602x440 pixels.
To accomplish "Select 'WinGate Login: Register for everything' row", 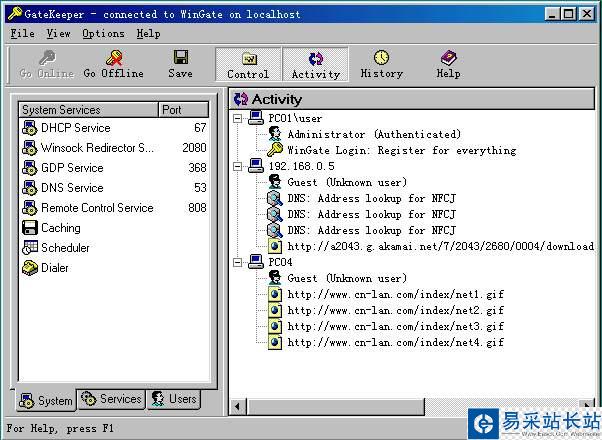I will point(402,150).
